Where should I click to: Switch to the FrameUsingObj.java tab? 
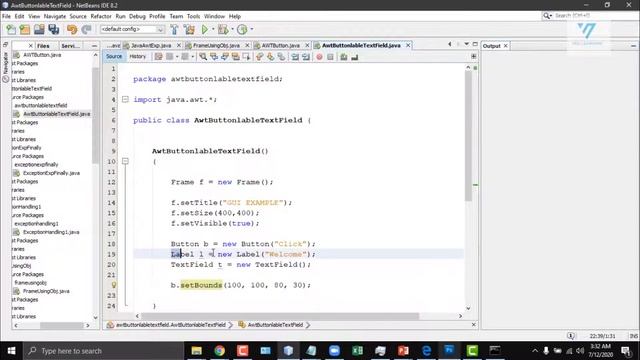pos(216,45)
